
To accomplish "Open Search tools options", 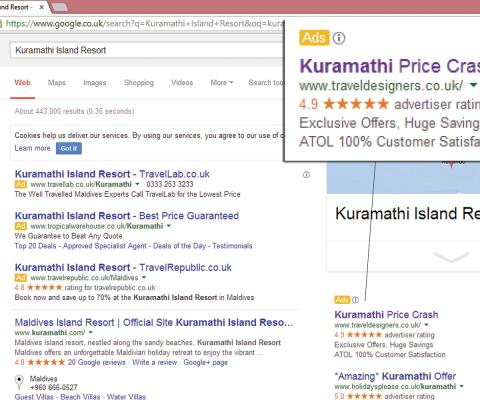I will 266,83.
